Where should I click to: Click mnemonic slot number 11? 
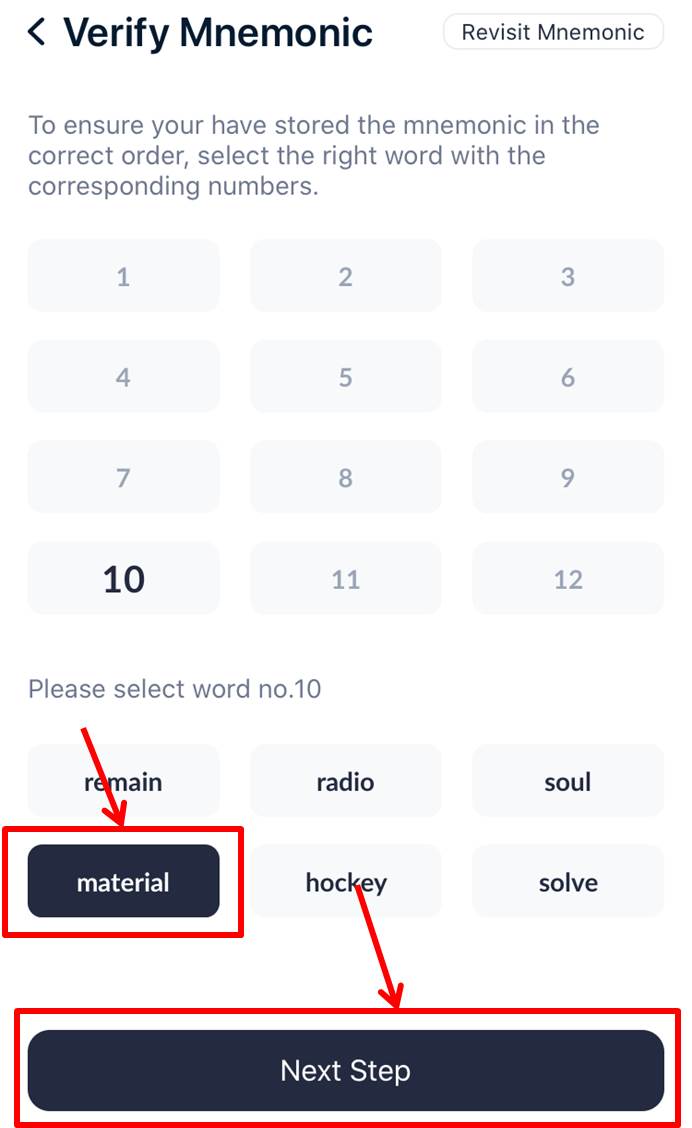(x=345, y=579)
